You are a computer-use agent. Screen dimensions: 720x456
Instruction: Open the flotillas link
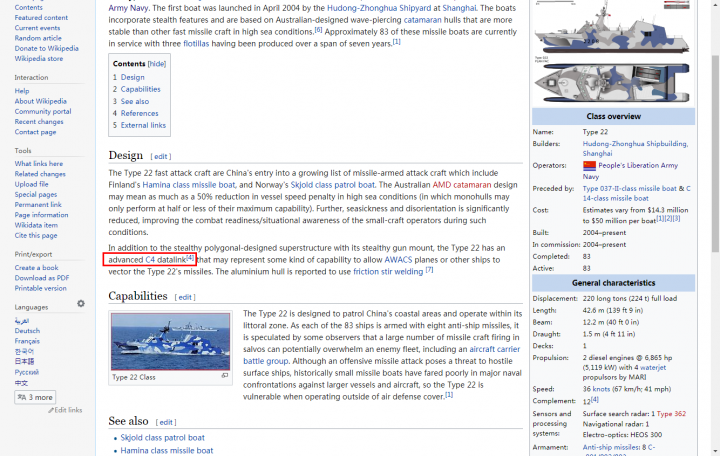(196, 44)
